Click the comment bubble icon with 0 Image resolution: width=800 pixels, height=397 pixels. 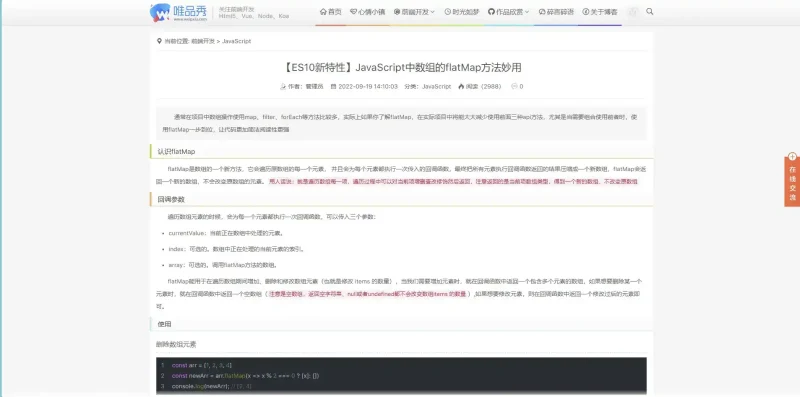click(x=514, y=87)
